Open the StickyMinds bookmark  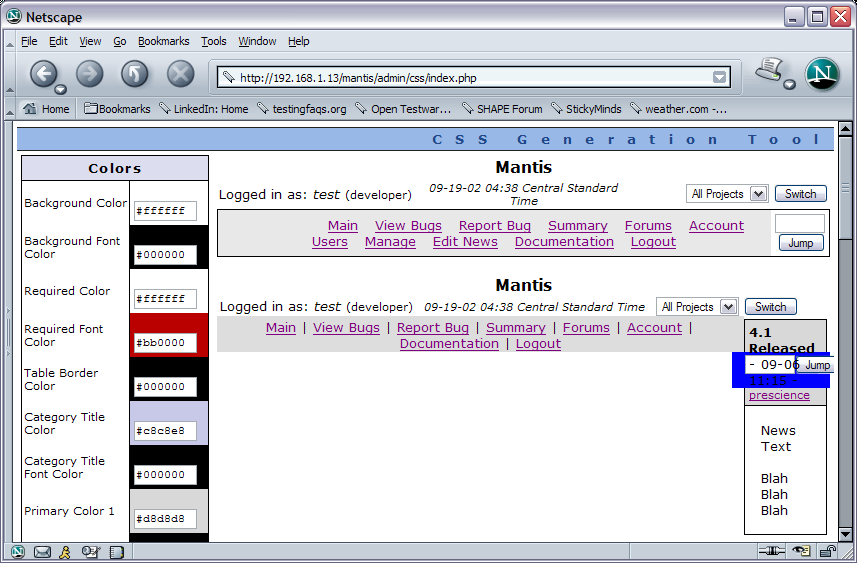586,109
